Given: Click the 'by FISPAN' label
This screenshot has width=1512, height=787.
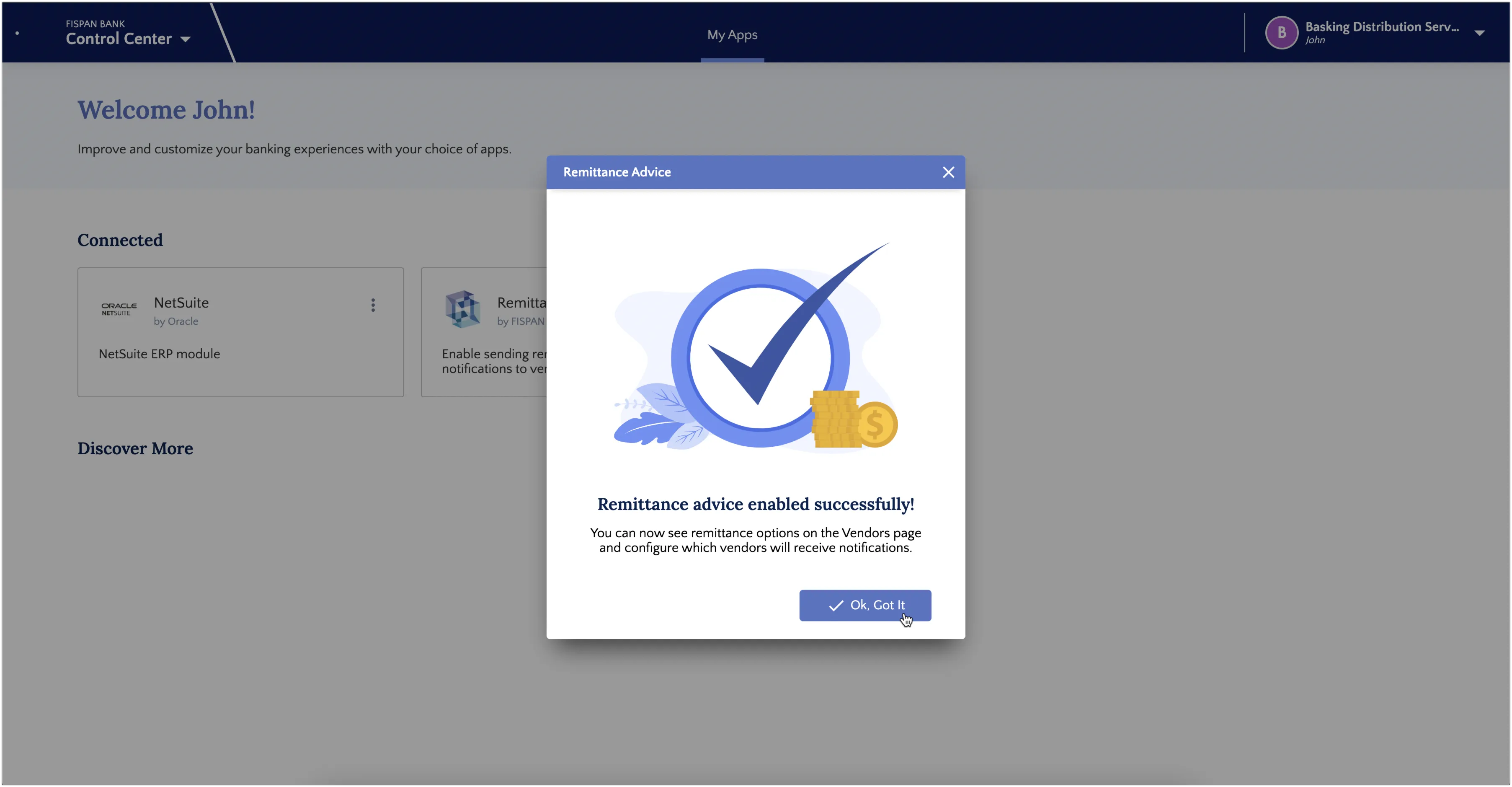Looking at the screenshot, I should [521, 321].
